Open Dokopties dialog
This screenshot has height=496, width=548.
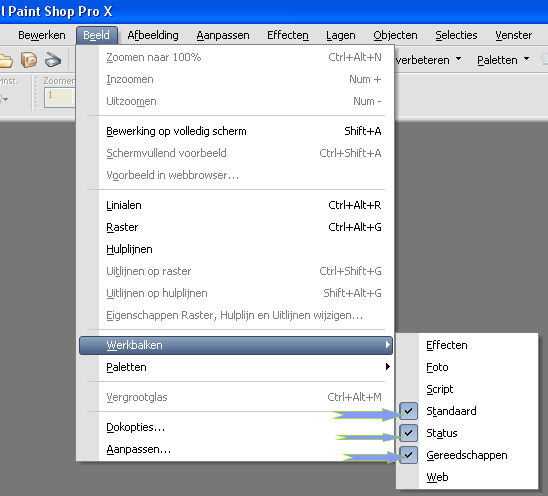click(x=236, y=427)
